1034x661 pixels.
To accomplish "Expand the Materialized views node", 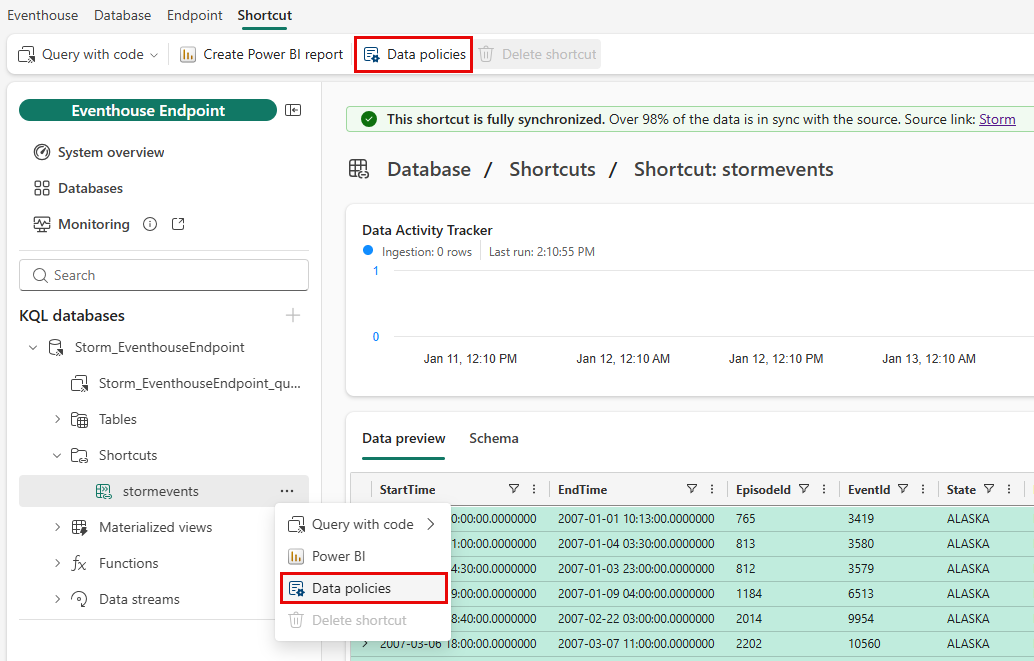I will point(57,527).
